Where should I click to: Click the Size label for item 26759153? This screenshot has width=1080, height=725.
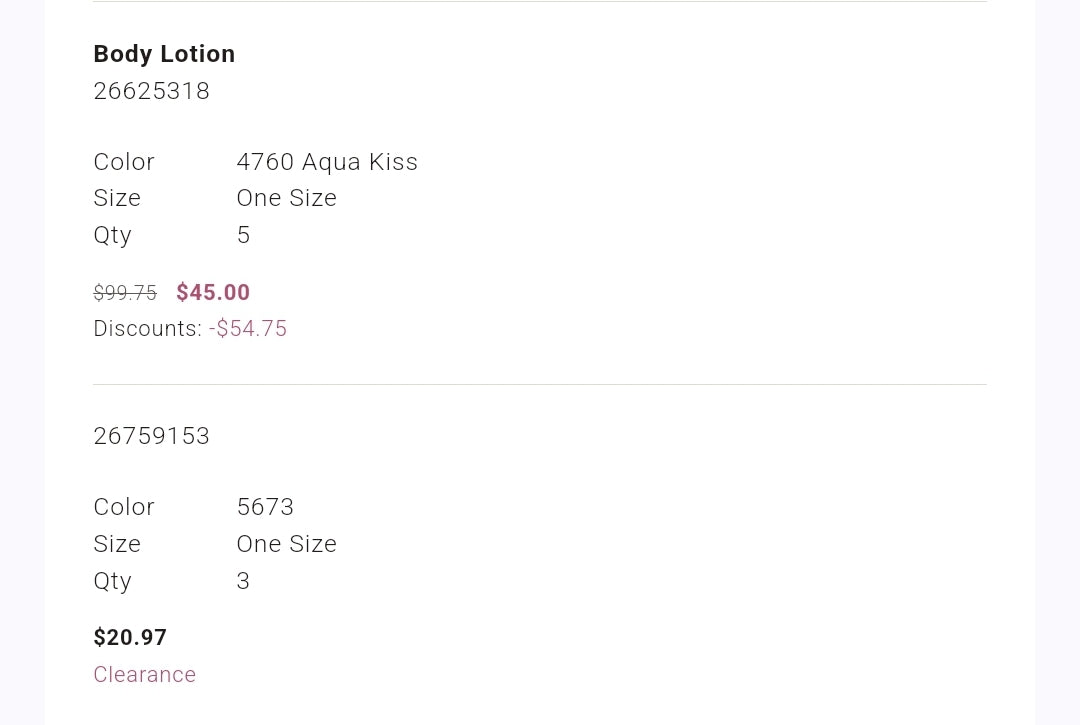pyautogui.click(x=117, y=544)
